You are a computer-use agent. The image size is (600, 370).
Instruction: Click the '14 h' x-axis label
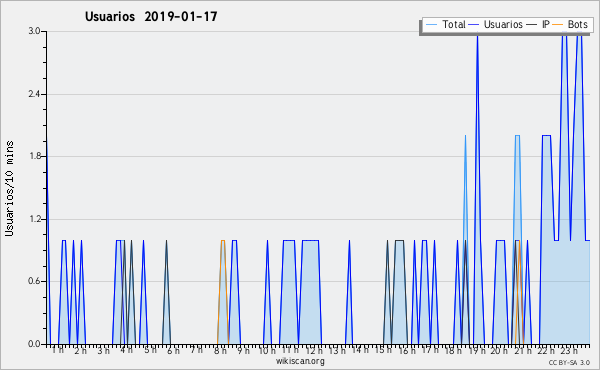click(360, 350)
